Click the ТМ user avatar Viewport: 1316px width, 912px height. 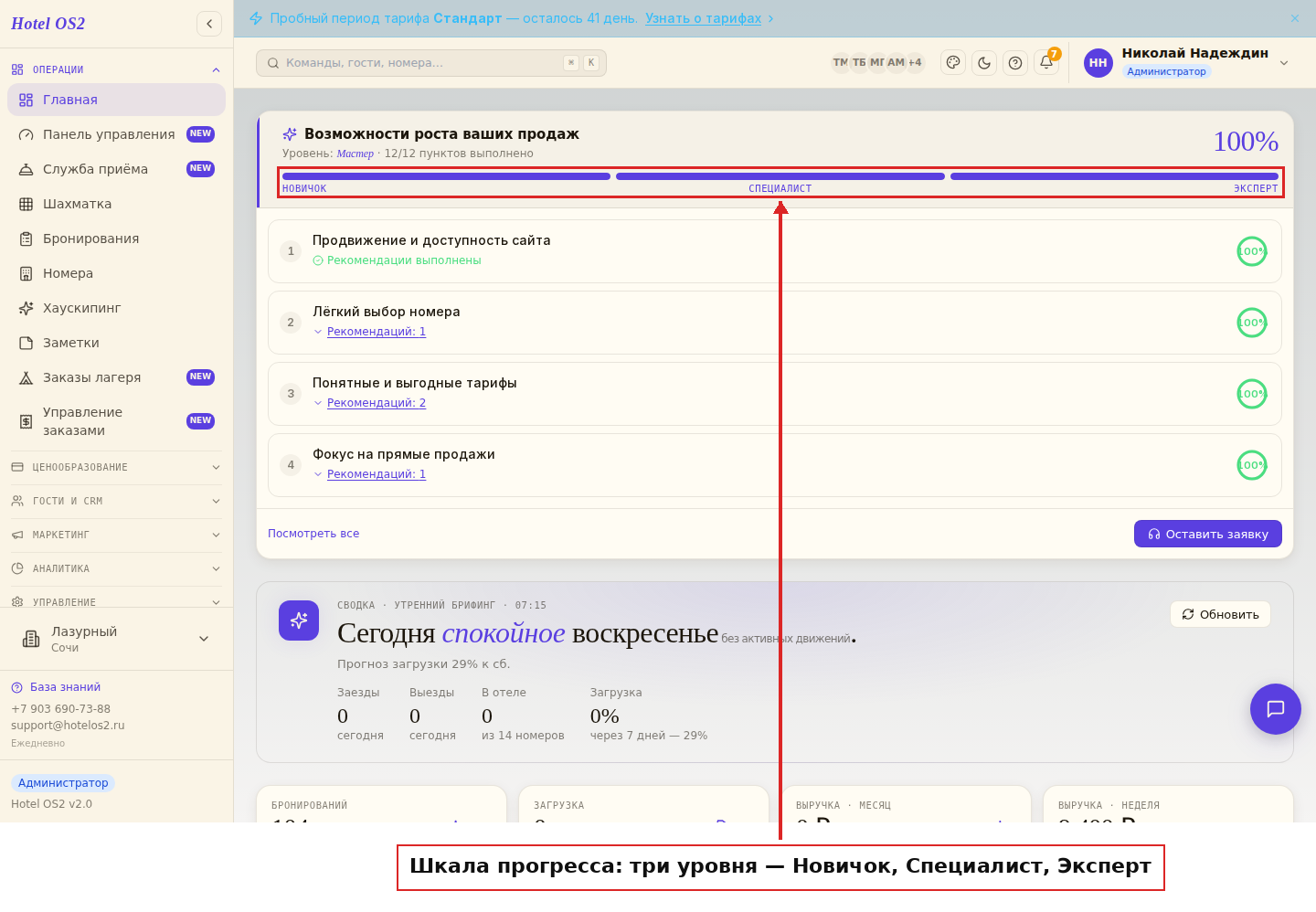pyautogui.click(x=840, y=62)
